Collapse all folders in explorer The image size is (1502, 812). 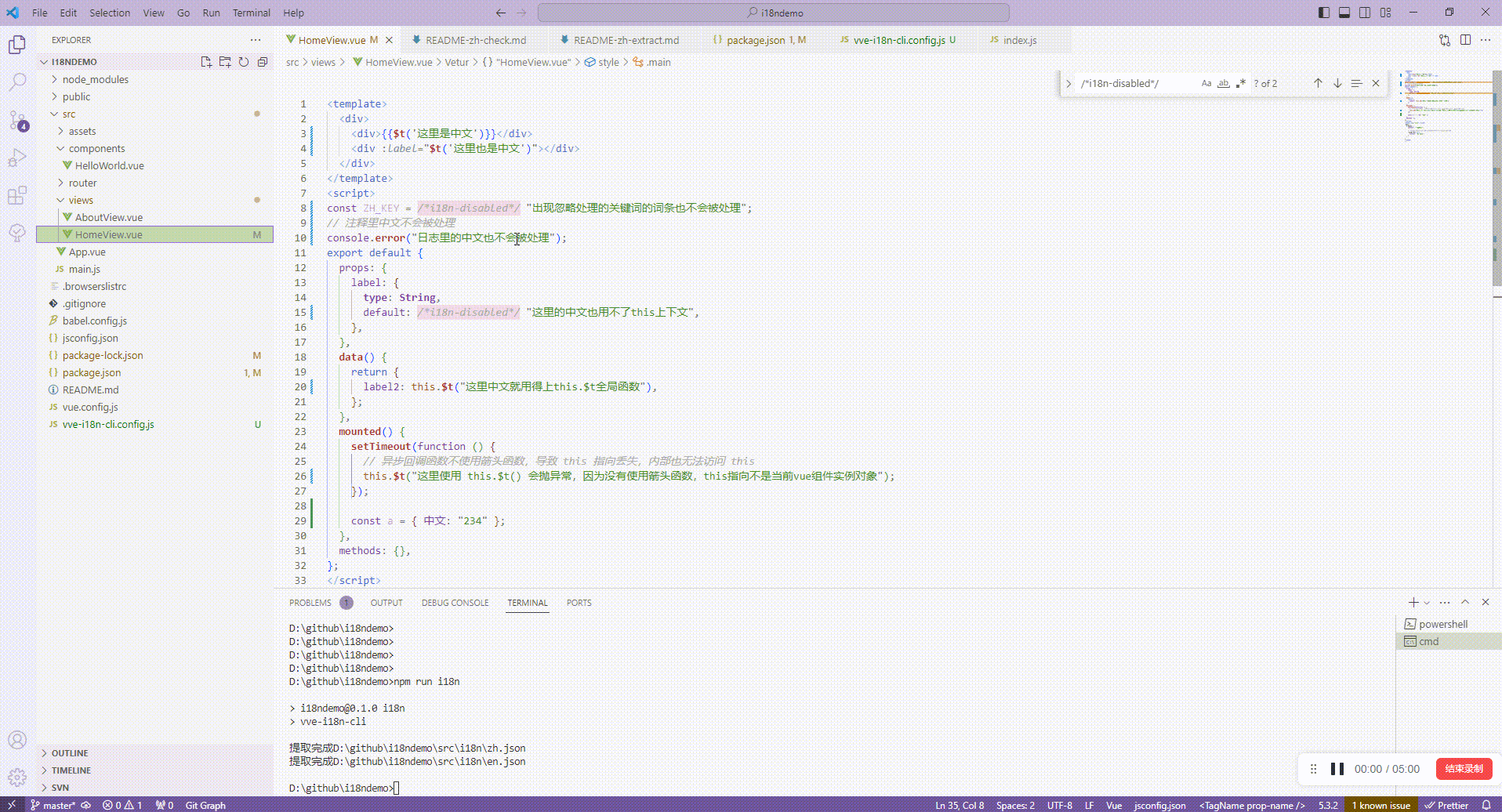[263, 62]
